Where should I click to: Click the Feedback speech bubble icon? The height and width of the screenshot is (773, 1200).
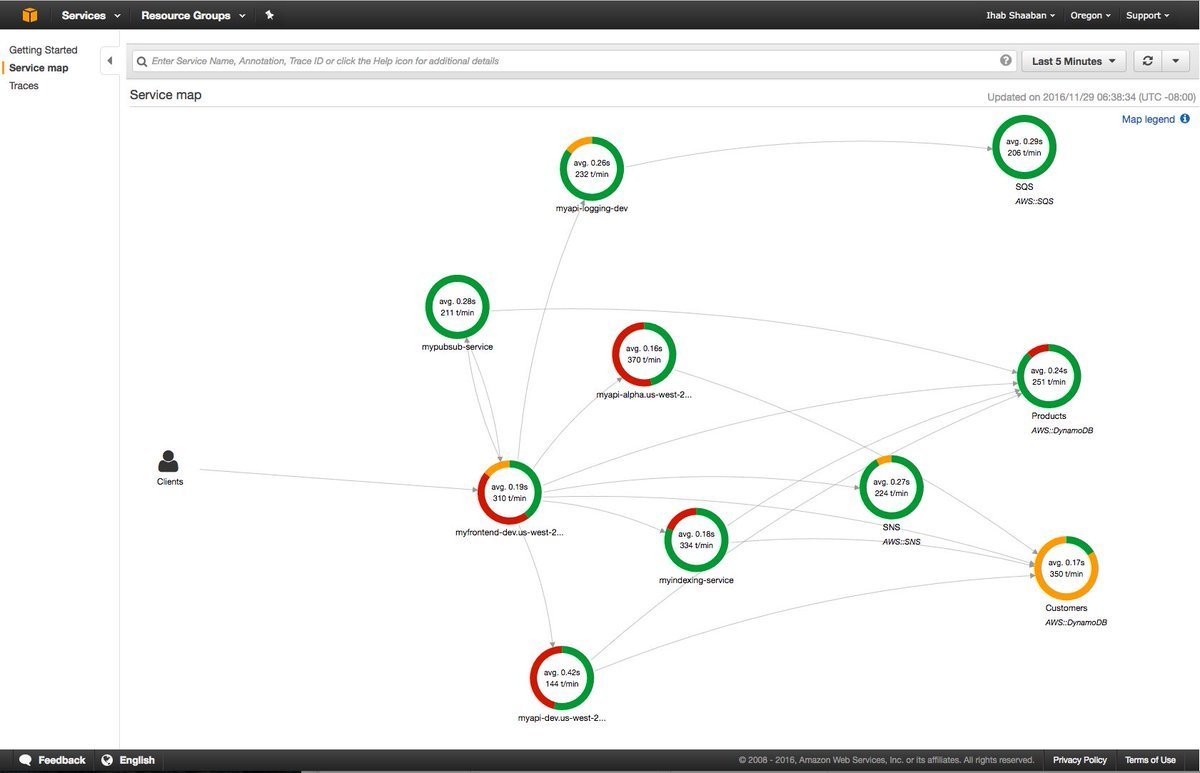click(x=26, y=760)
